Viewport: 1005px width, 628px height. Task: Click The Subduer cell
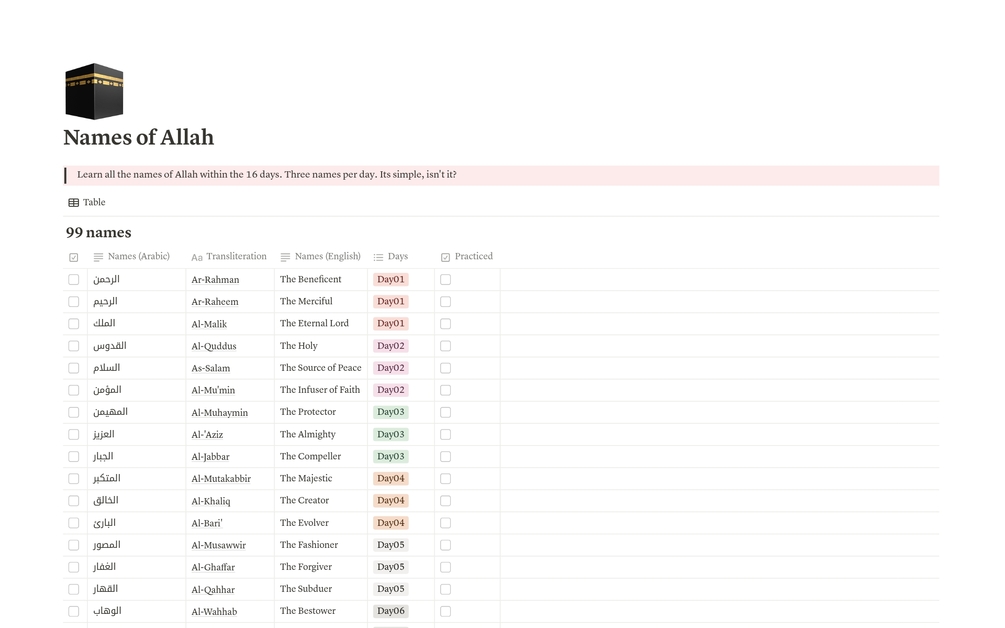pos(321,589)
